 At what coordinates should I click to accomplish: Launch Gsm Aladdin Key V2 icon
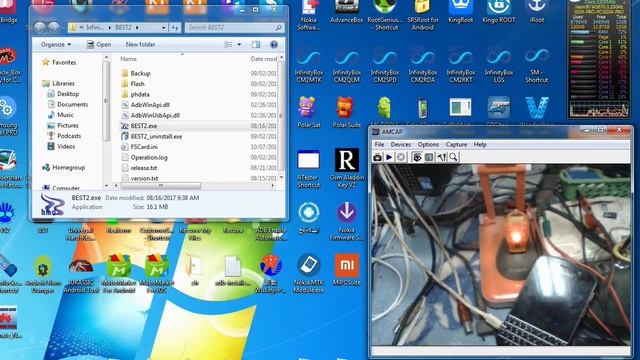coord(347,168)
